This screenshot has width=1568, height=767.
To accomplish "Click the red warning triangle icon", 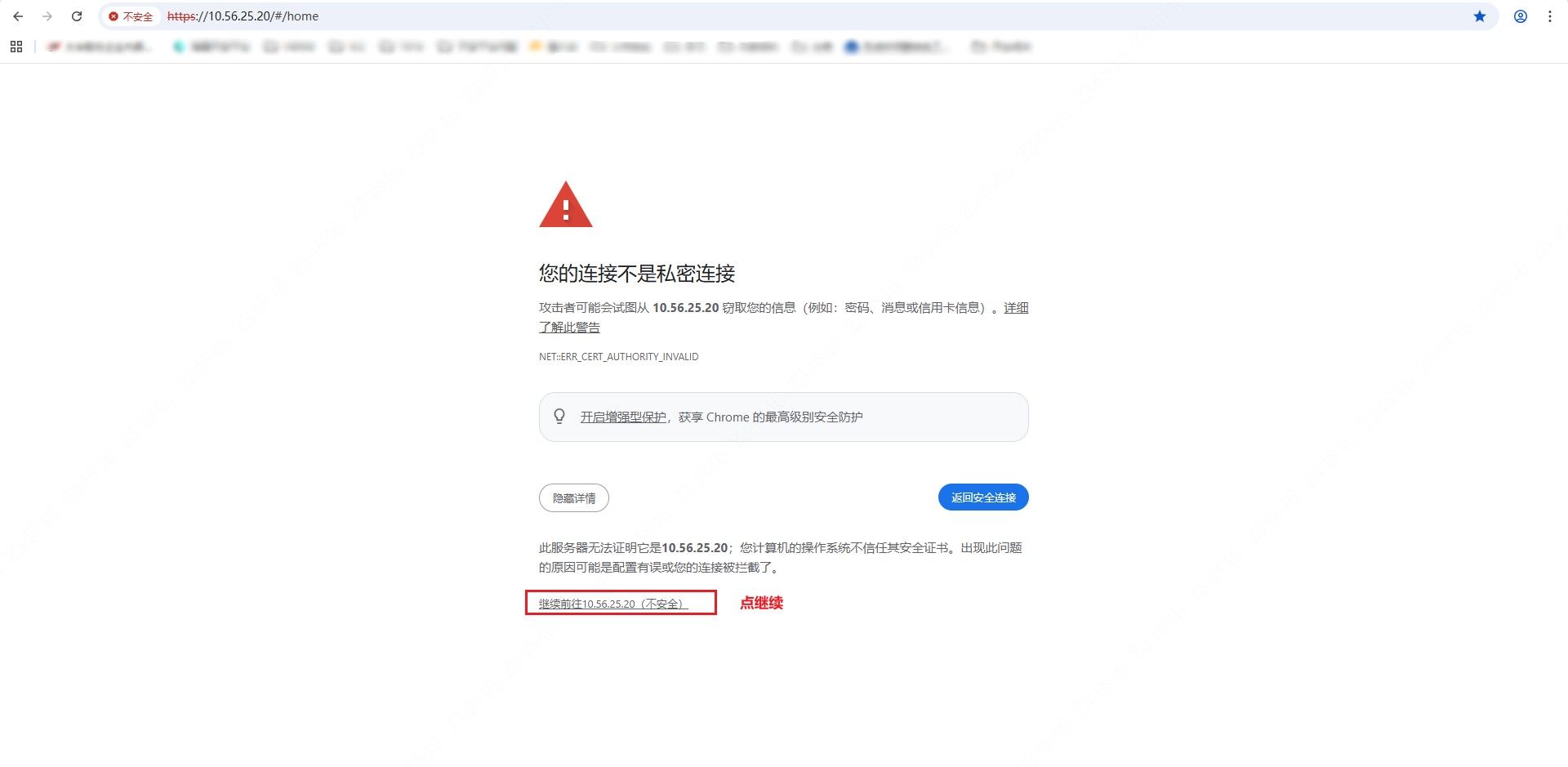I will (x=566, y=204).
